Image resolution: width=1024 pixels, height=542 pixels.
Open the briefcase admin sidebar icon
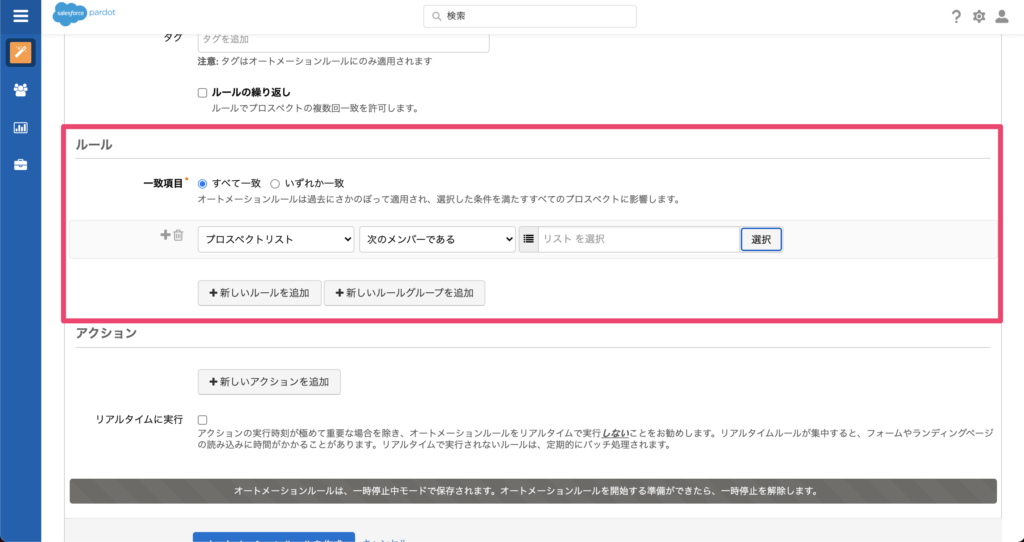(x=20, y=165)
